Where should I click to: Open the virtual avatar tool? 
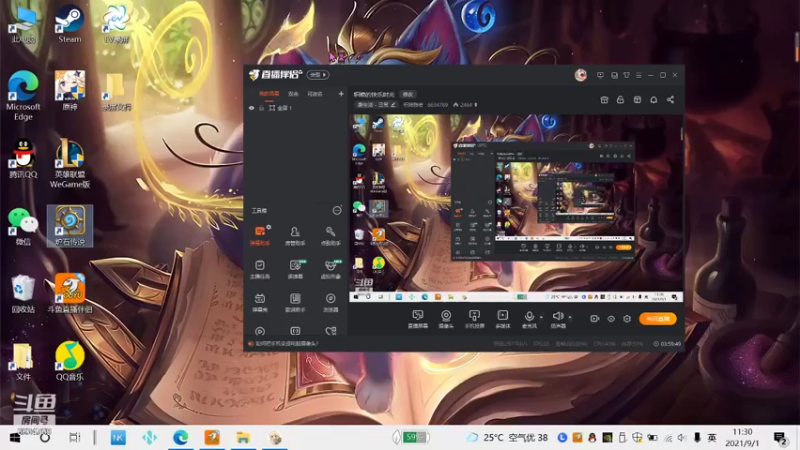pyautogui.click(x=330, y=269)
